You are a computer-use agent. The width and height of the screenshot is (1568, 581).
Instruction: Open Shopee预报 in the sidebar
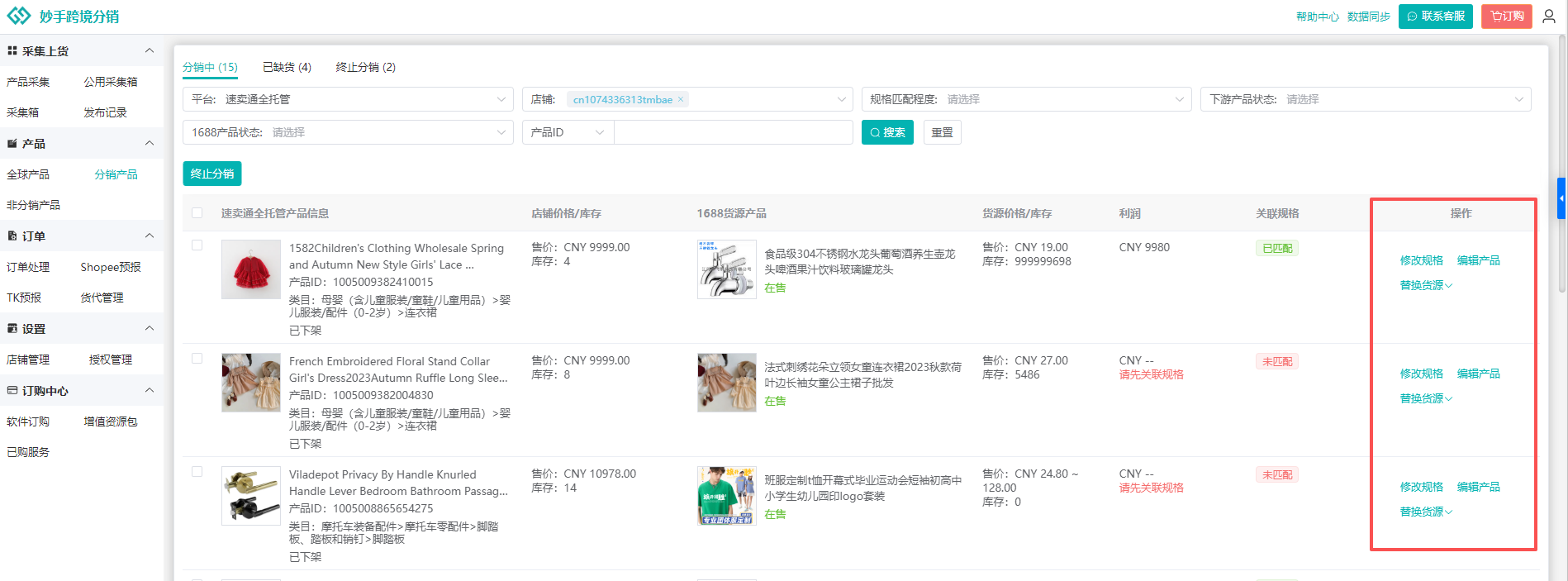[x=111, y=267]
